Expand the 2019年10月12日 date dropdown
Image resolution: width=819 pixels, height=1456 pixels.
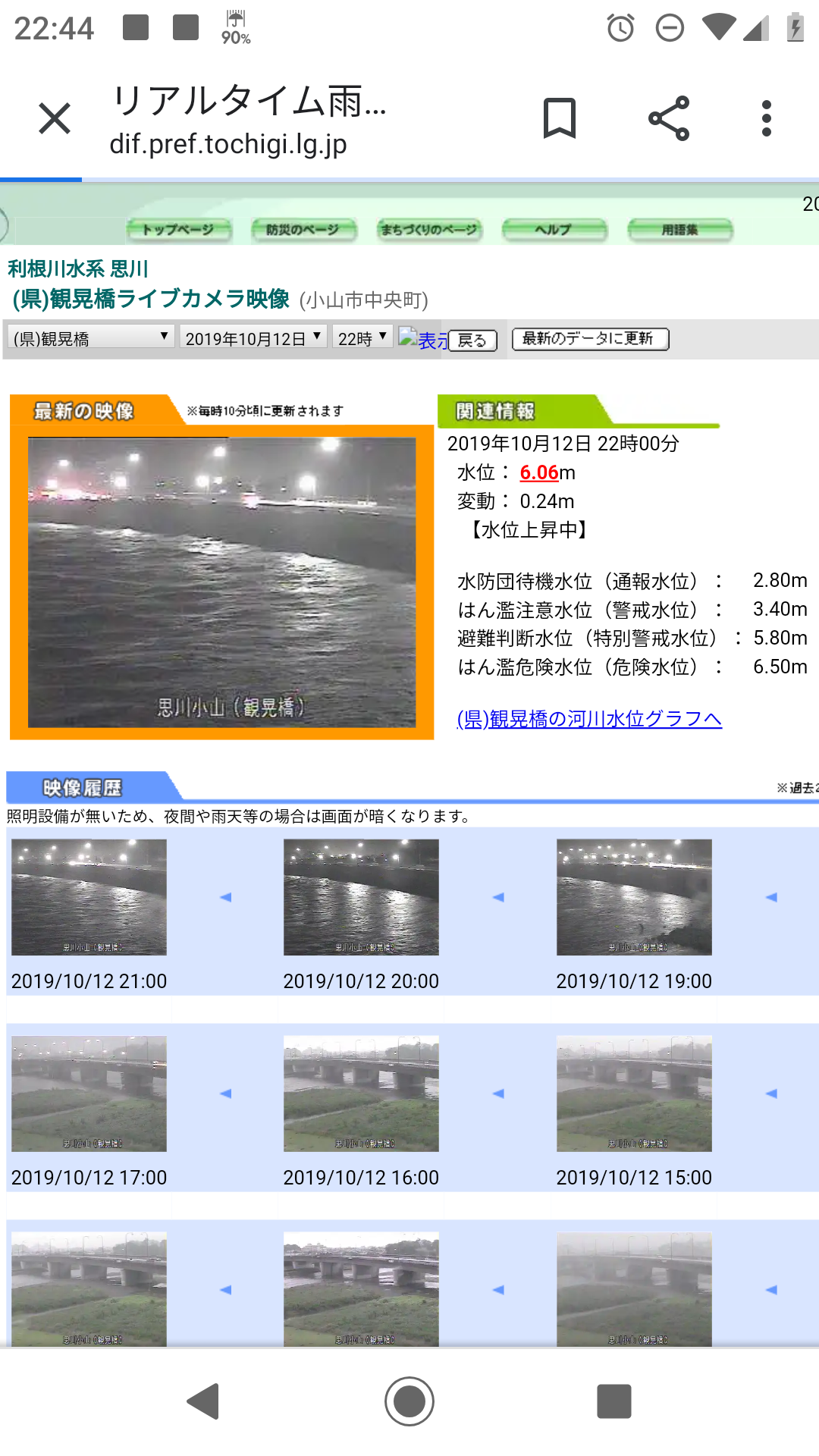coord(253,338)
